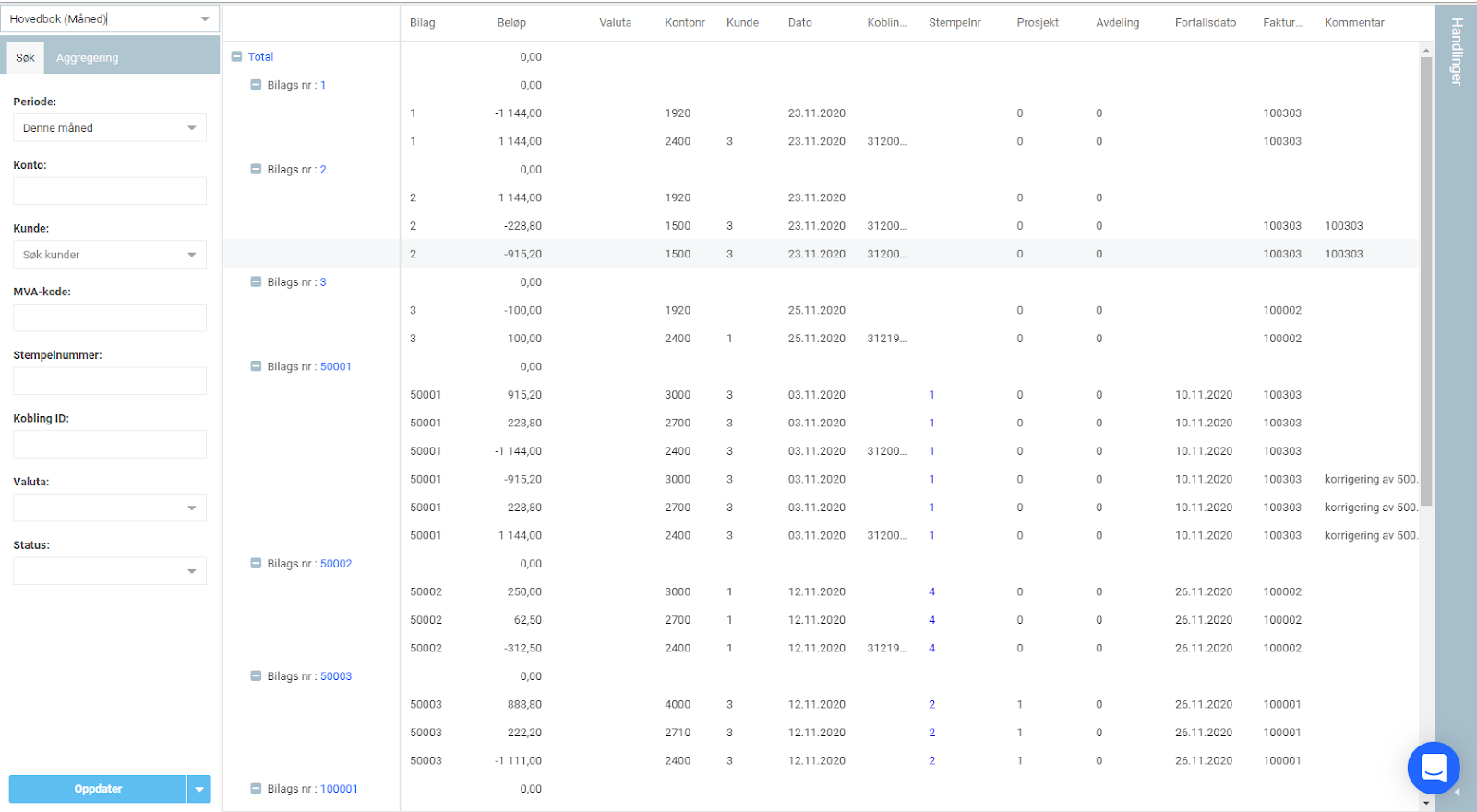This screenshot has height=812, width=1477.
Task: Collapse the Bilags nr 3 group
Action: (x=256, y=282)
